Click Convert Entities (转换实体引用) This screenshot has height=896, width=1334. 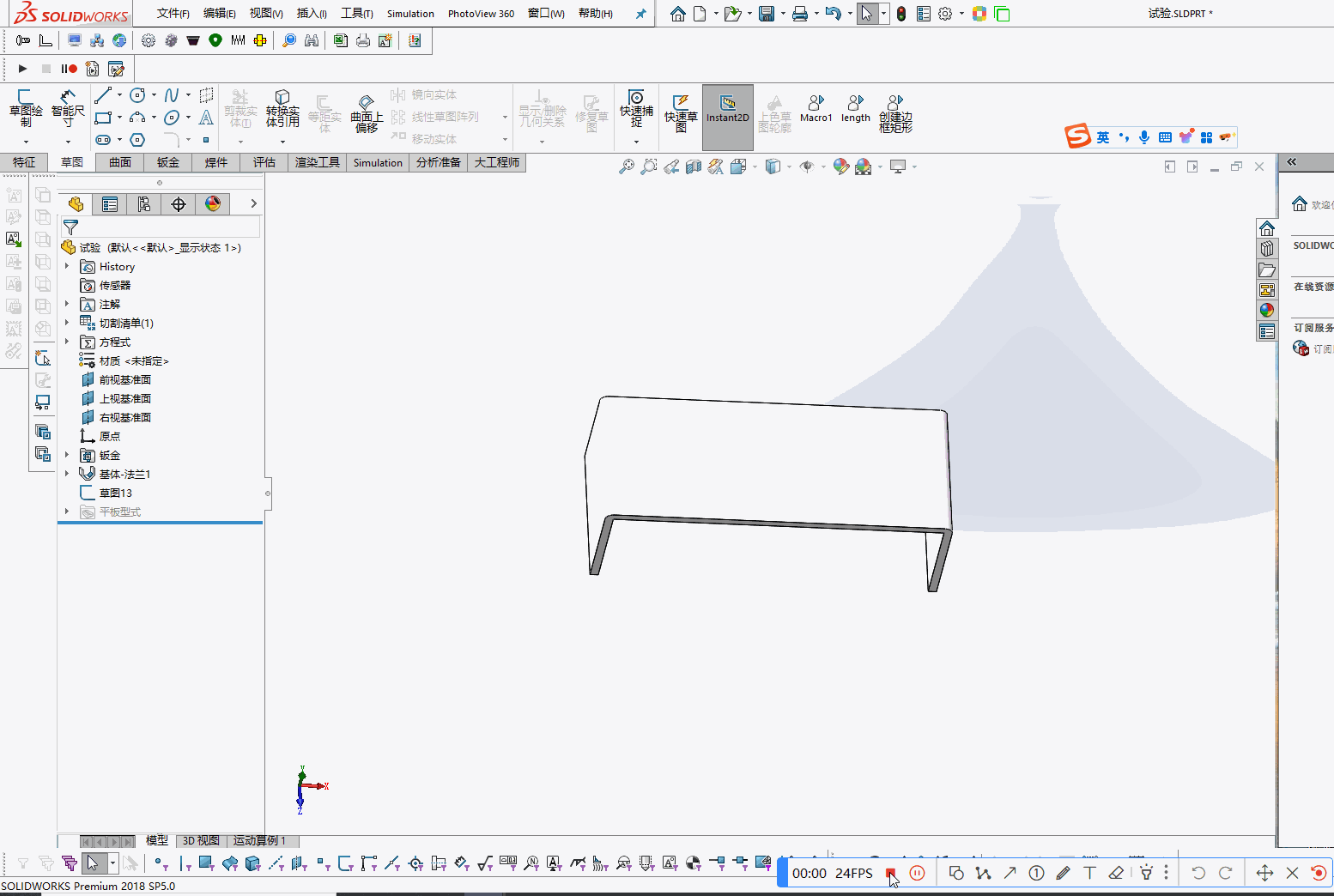coord(282,109)
